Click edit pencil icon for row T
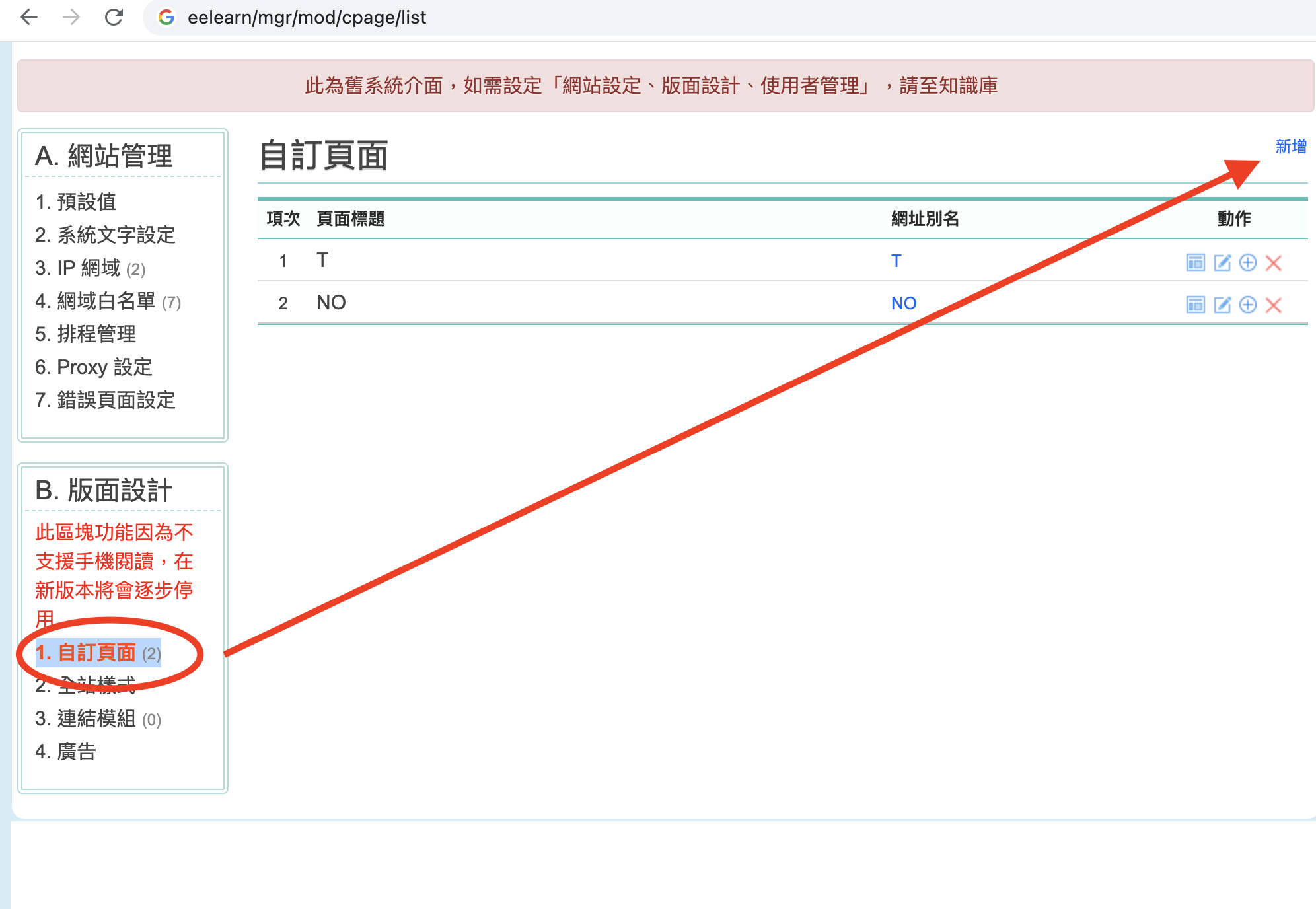 click(x=1223, y=262)
